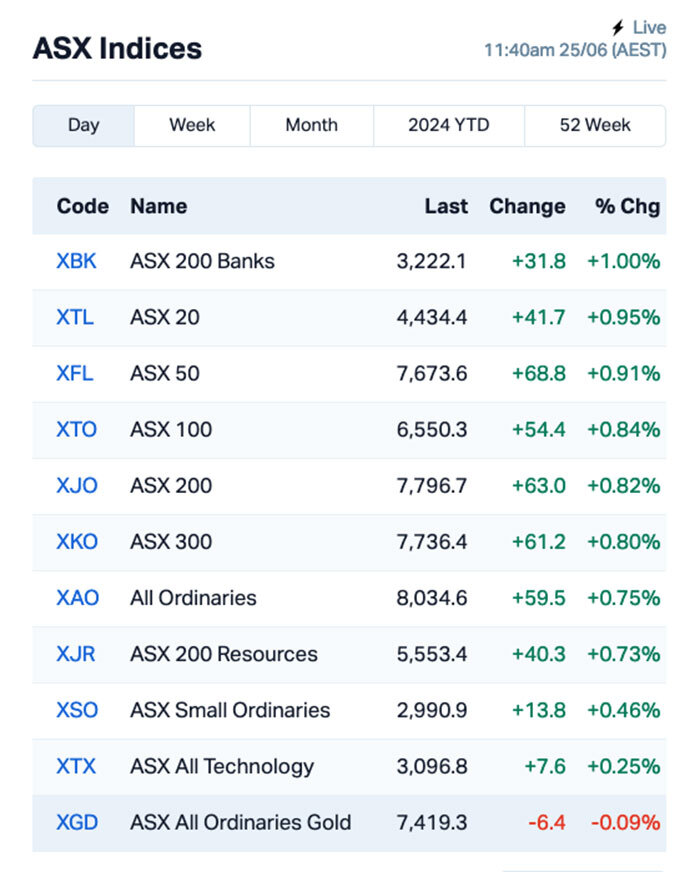
Task: Click the ASX 200 name in XJO row
Action: tap(171, 486)
